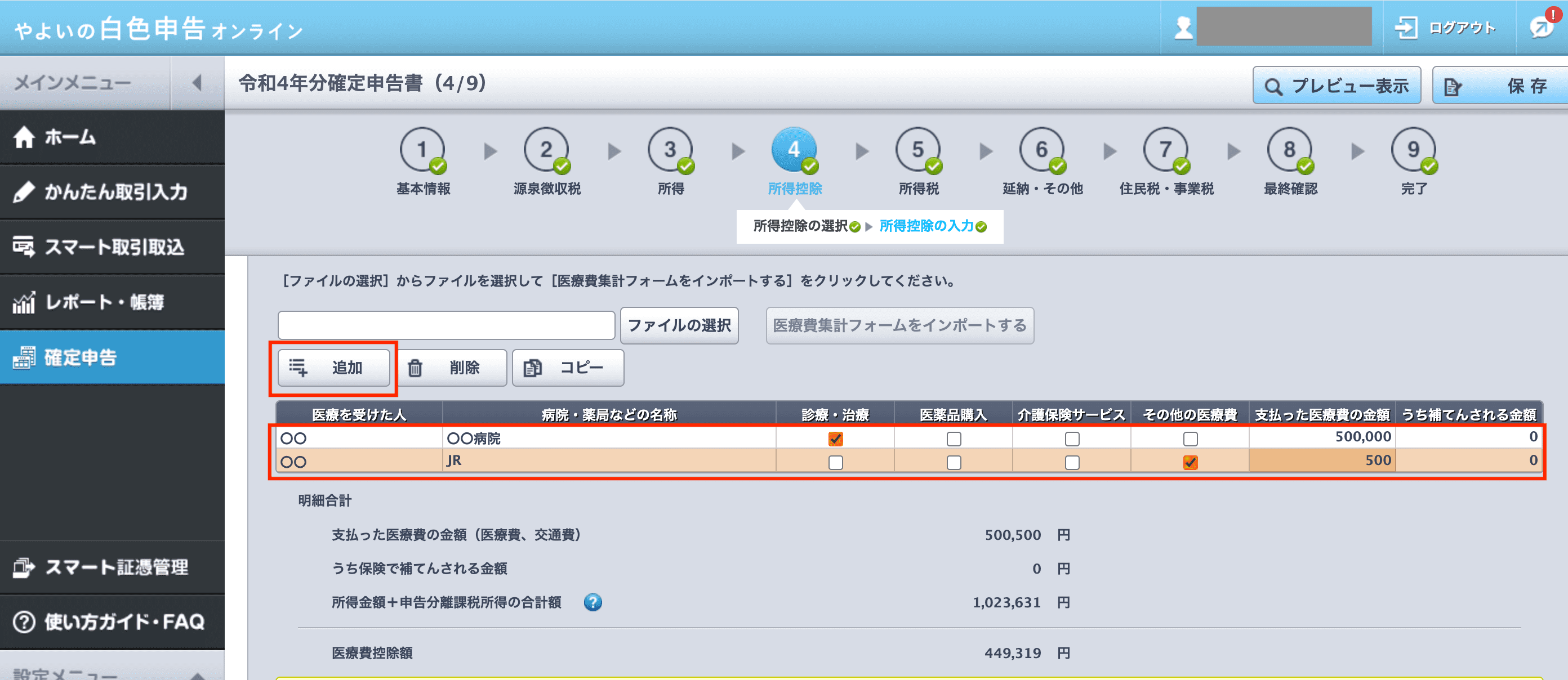Open かんたん取引入力 in the sidebar
1568x680 pixels.
coord(112,192)
